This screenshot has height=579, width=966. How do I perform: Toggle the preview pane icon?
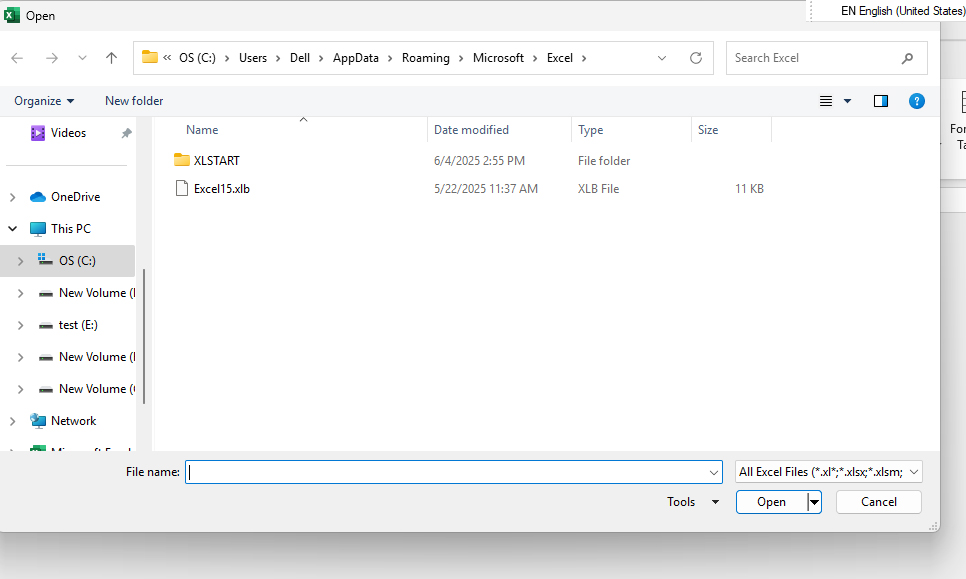point(881,101)
